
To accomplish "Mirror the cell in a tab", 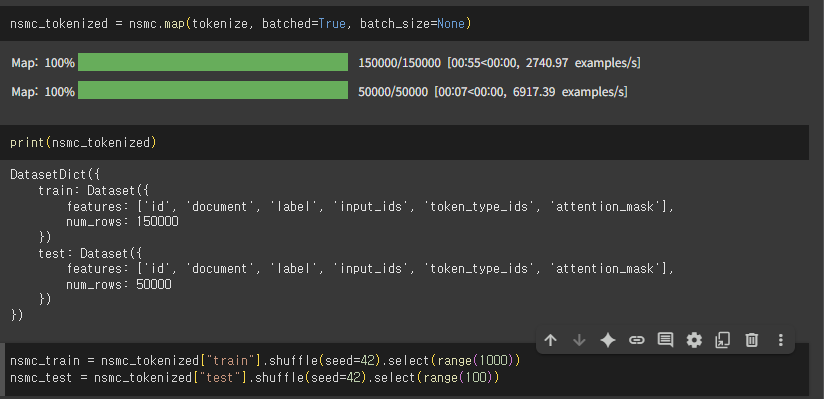I will click(x=723, y=340).
